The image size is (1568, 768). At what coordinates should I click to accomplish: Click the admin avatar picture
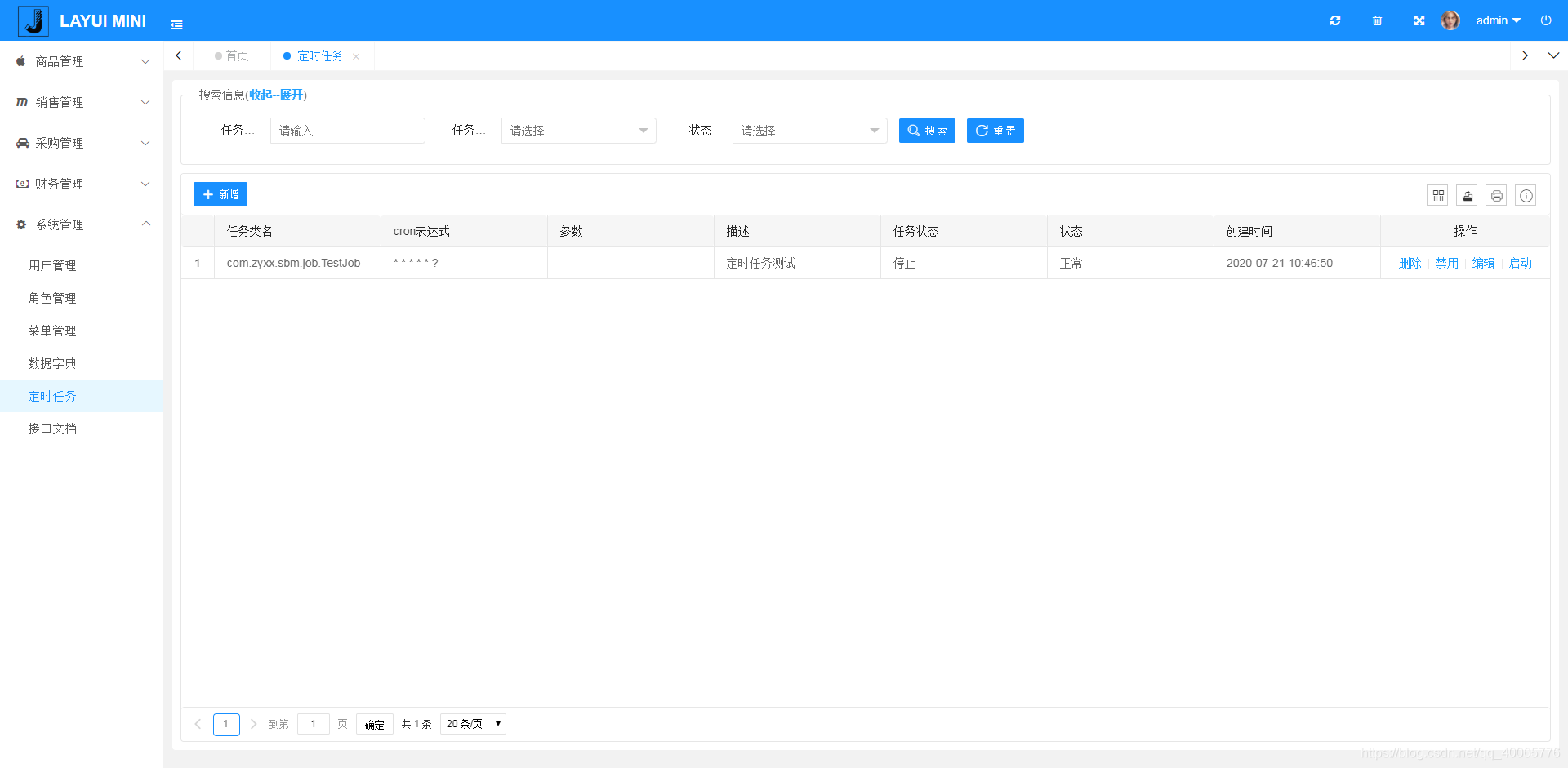[x=1450, y=20]
